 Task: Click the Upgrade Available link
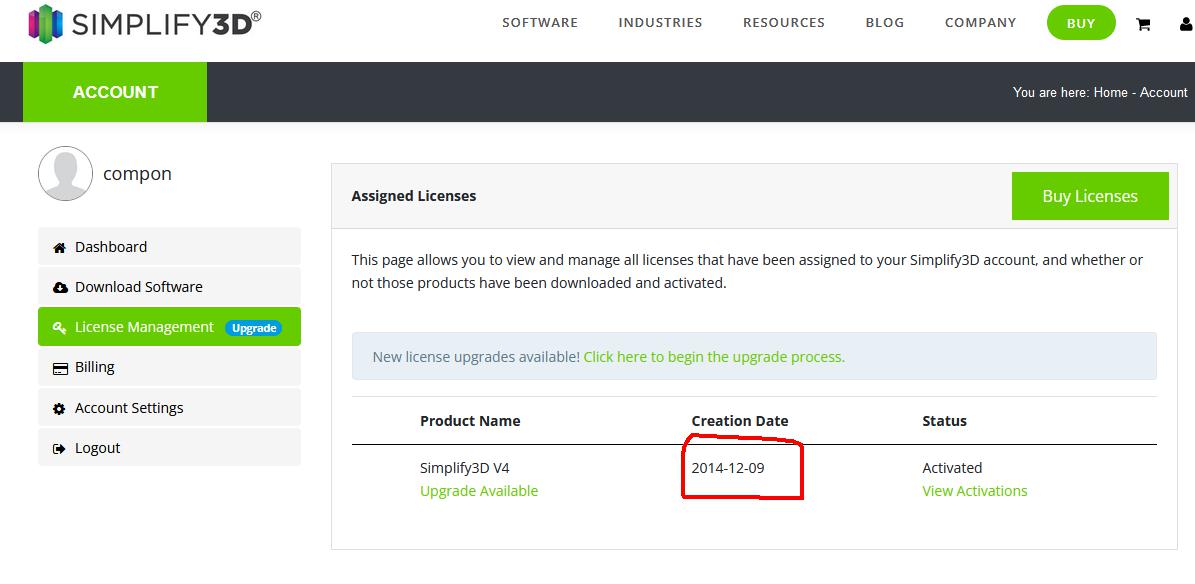tap(479, 491)
